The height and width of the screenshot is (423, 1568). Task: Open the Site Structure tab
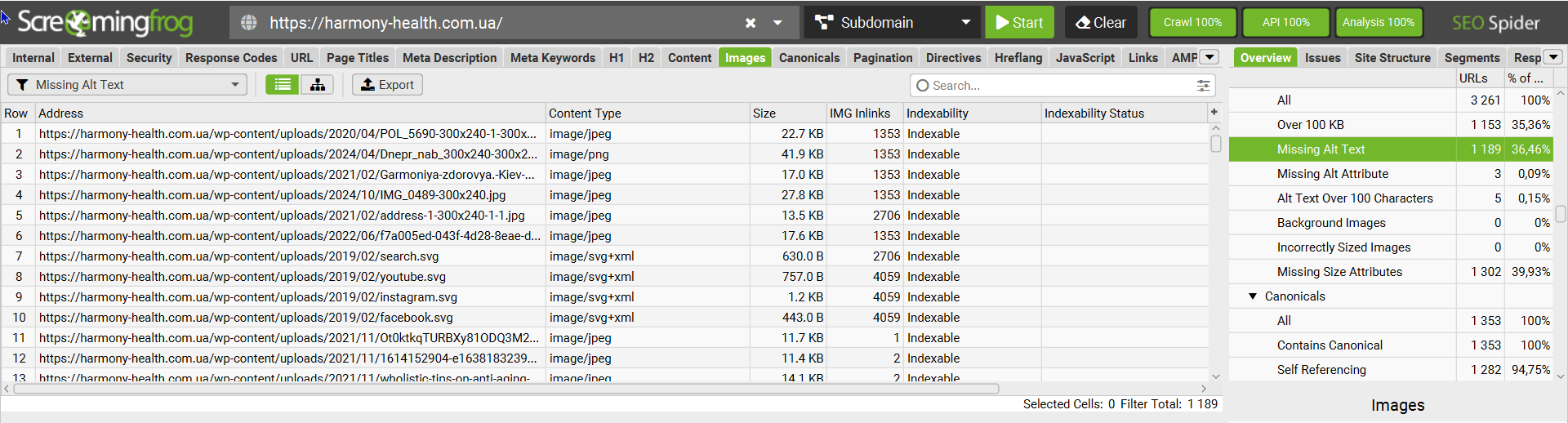tap(1392, 57)
